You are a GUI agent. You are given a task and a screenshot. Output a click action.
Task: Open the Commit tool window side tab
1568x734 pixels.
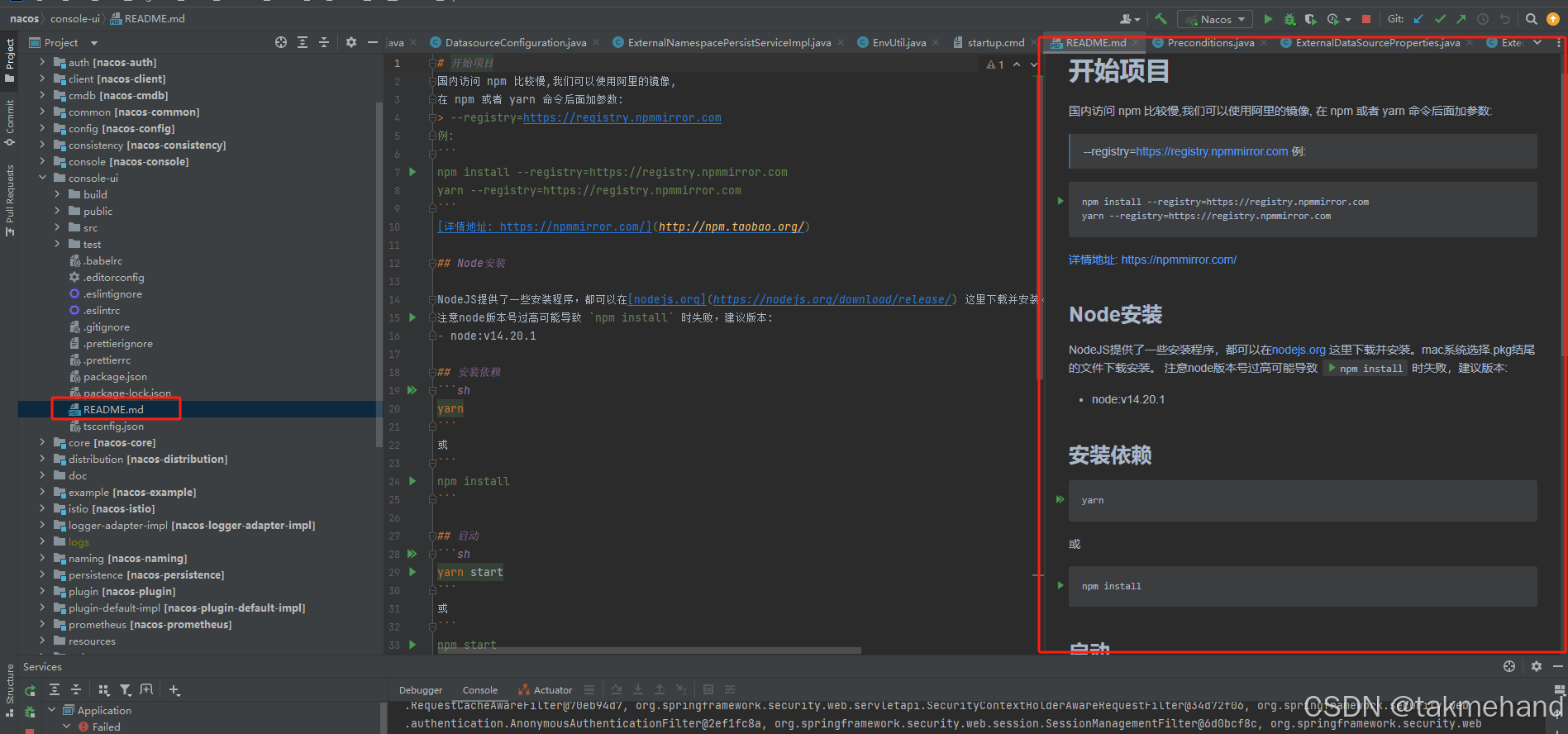point(9,123)
